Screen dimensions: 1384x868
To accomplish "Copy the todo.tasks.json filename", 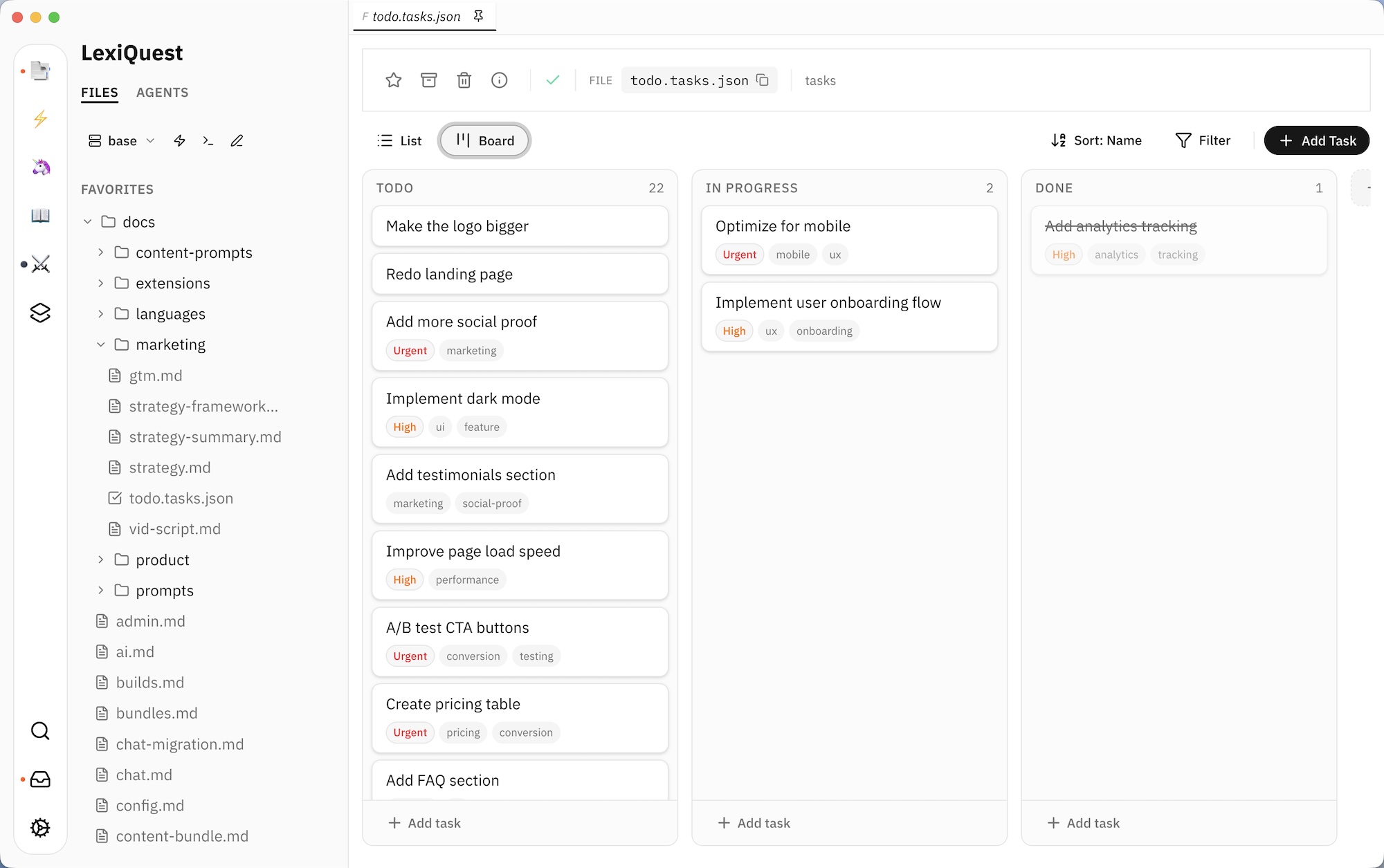I will pos(763,80).
